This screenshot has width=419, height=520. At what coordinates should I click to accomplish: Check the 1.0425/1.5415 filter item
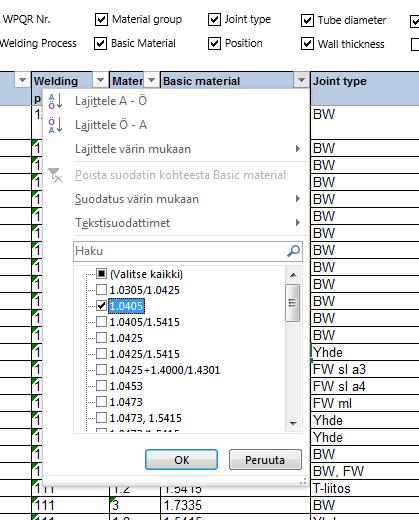(x=101, y=354)
